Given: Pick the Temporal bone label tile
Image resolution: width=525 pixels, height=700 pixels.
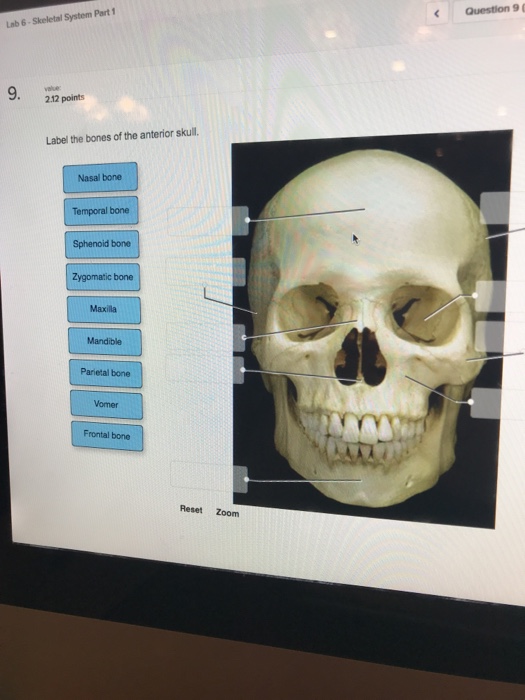Looking at the screenshot, I should tap(101, 210).
